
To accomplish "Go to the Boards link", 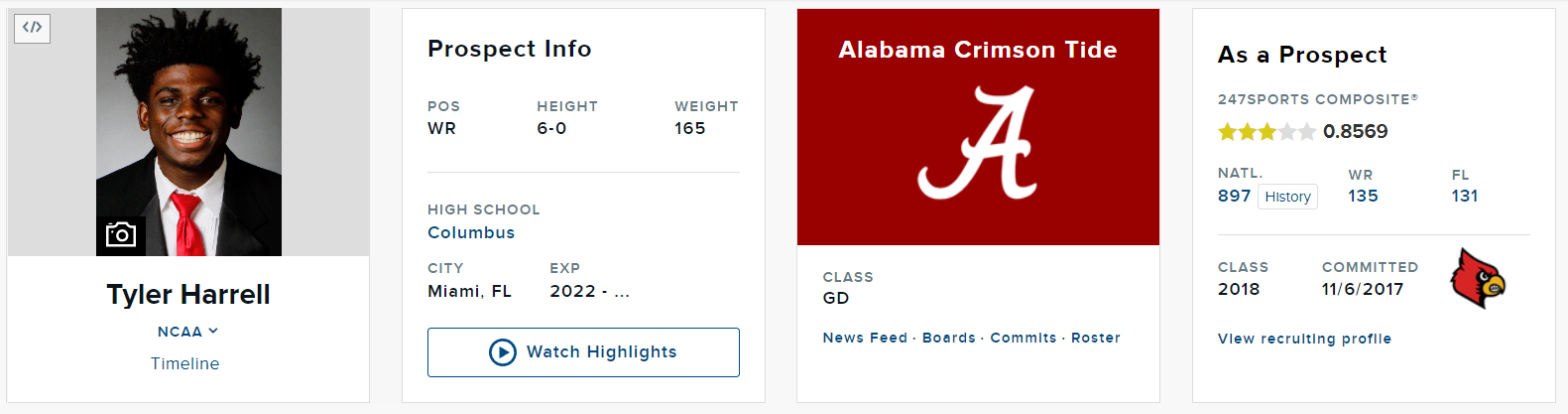I will pyautogui.click(x=949, y=338).
